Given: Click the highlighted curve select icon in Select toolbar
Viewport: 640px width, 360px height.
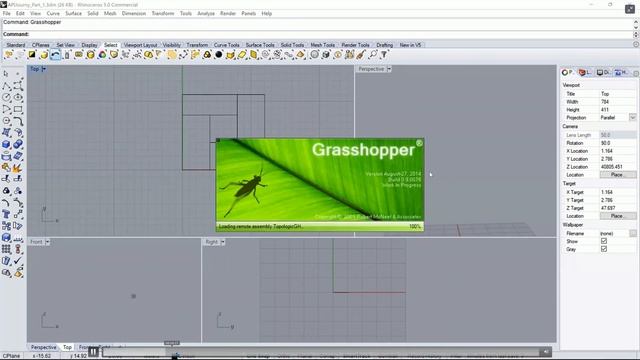Looking at the screenshot, I should tap(56, 55).
